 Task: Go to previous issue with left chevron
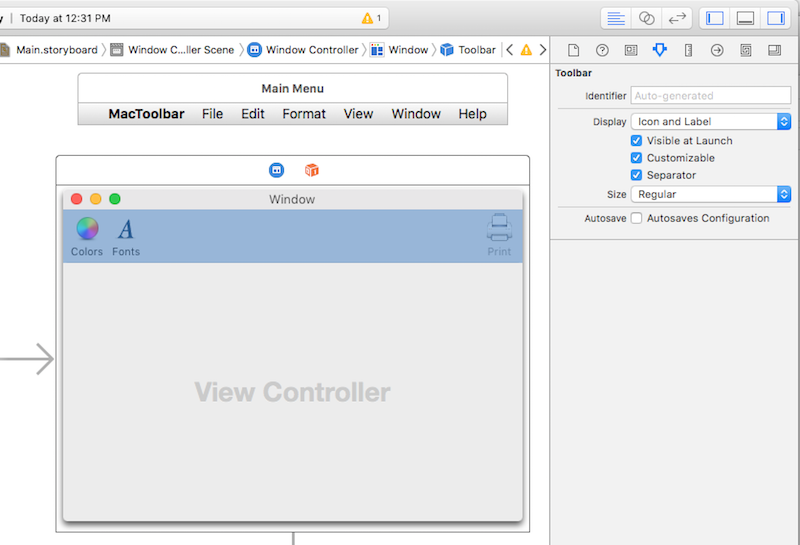tap(509, 50)
